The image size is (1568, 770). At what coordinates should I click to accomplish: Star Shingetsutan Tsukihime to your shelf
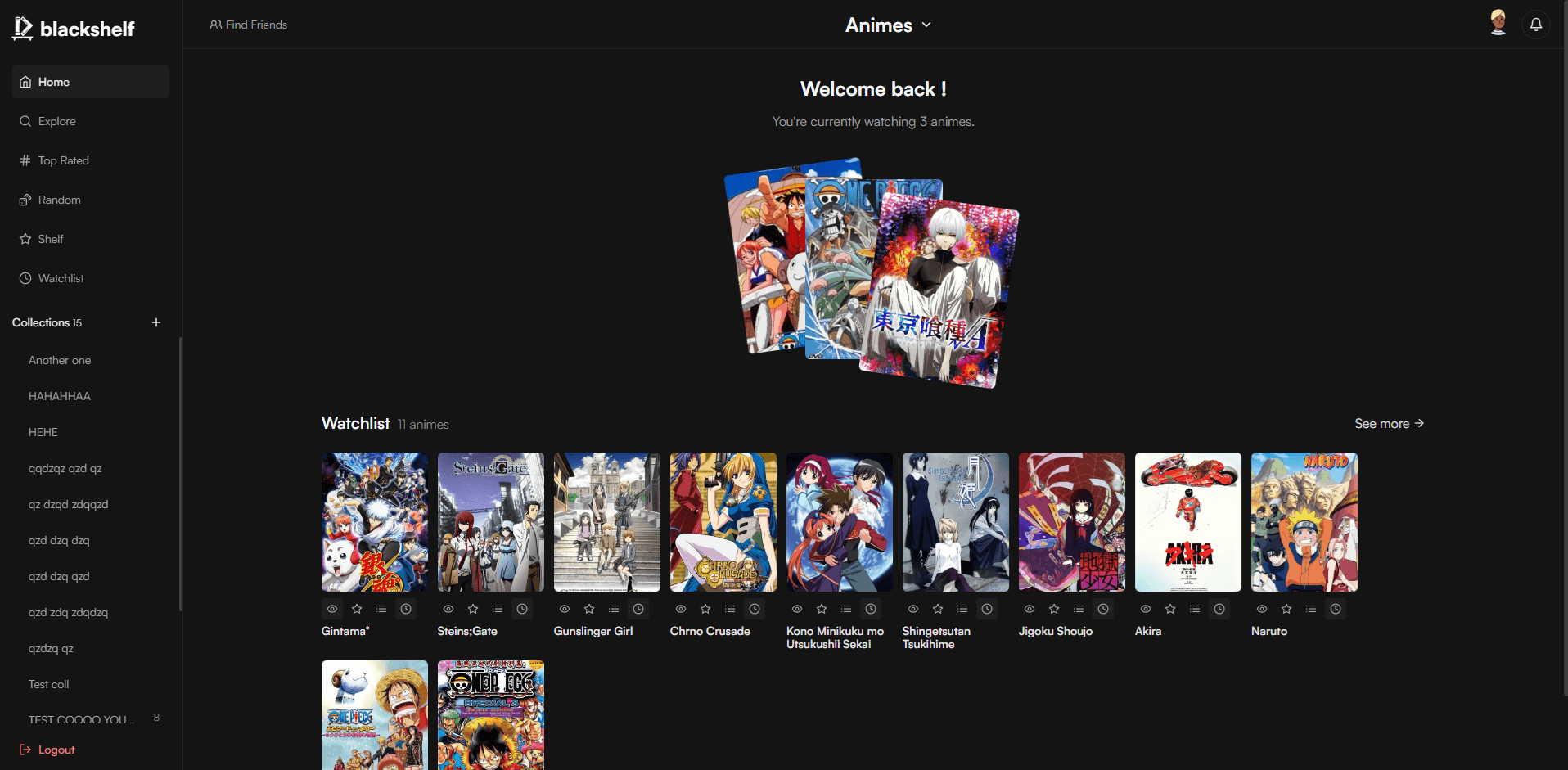click(x=938, y=609)
